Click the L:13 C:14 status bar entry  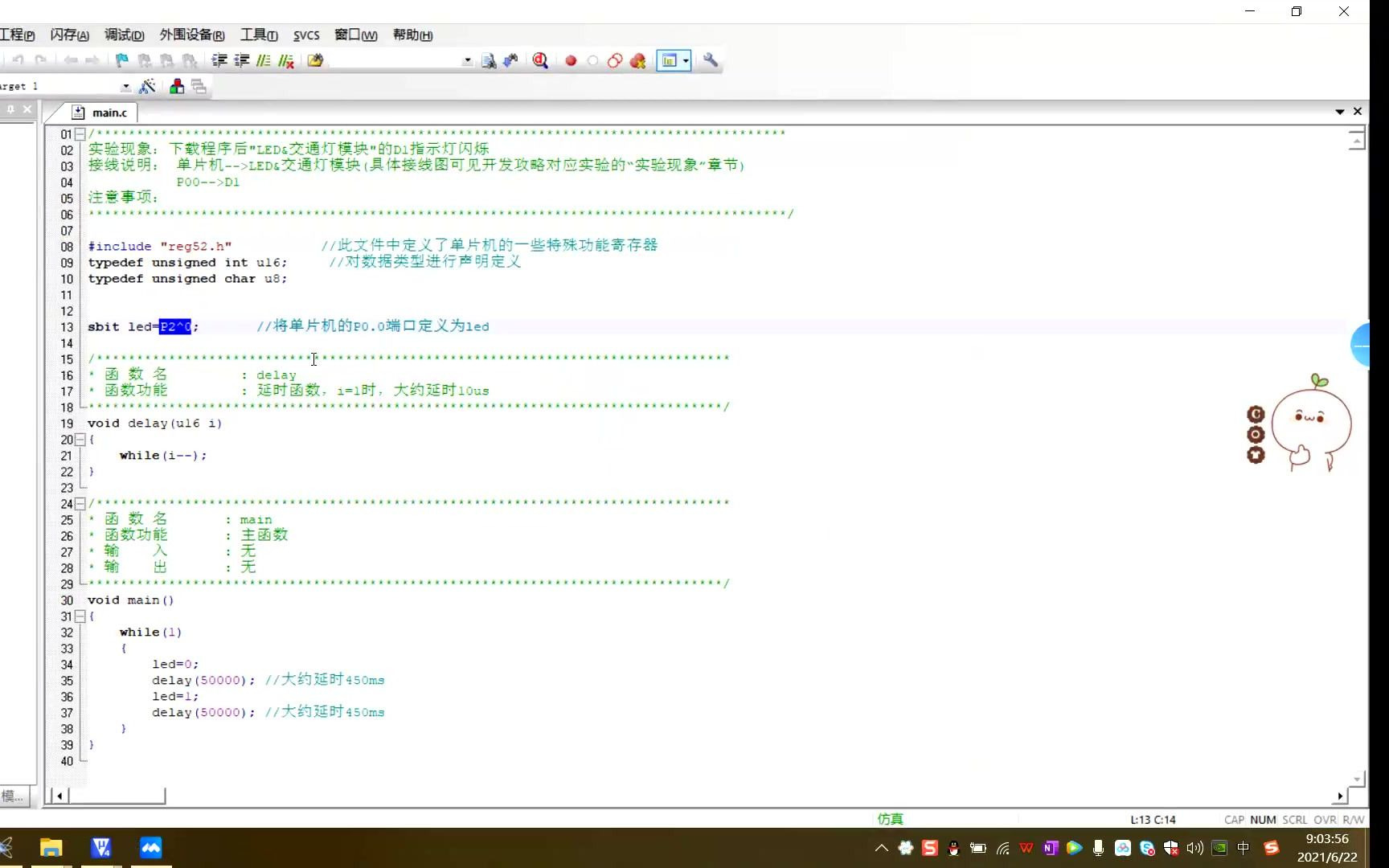1153,820
